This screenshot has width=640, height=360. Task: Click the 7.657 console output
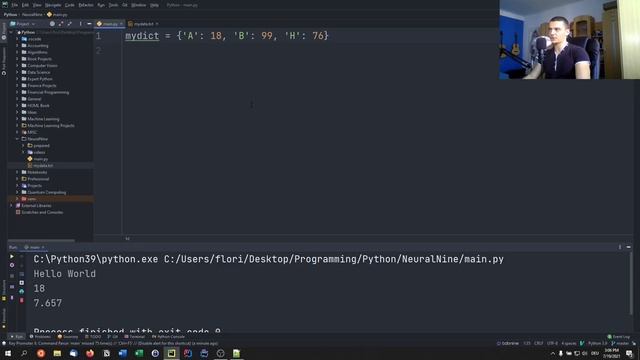pyautogui.click(x=48, y=303)
